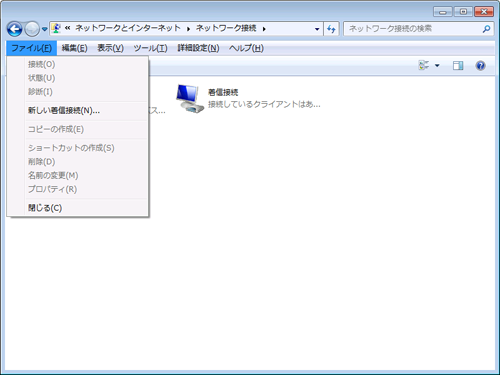Select ネットワークとインターネット breadcrumb
The height and width of the screenshot is (375, 500).
coord(128,28)
